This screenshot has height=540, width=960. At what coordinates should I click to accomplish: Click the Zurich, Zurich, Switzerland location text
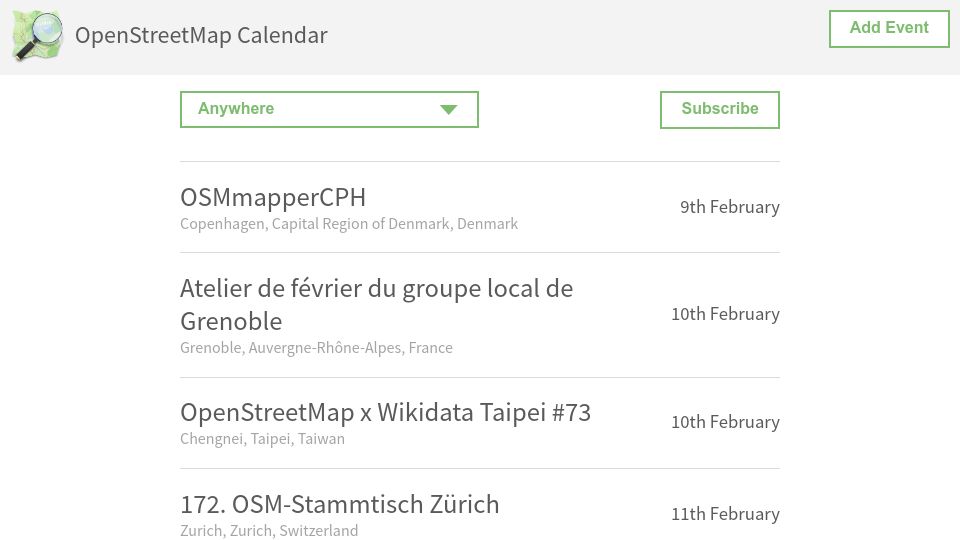coord(269,530)
